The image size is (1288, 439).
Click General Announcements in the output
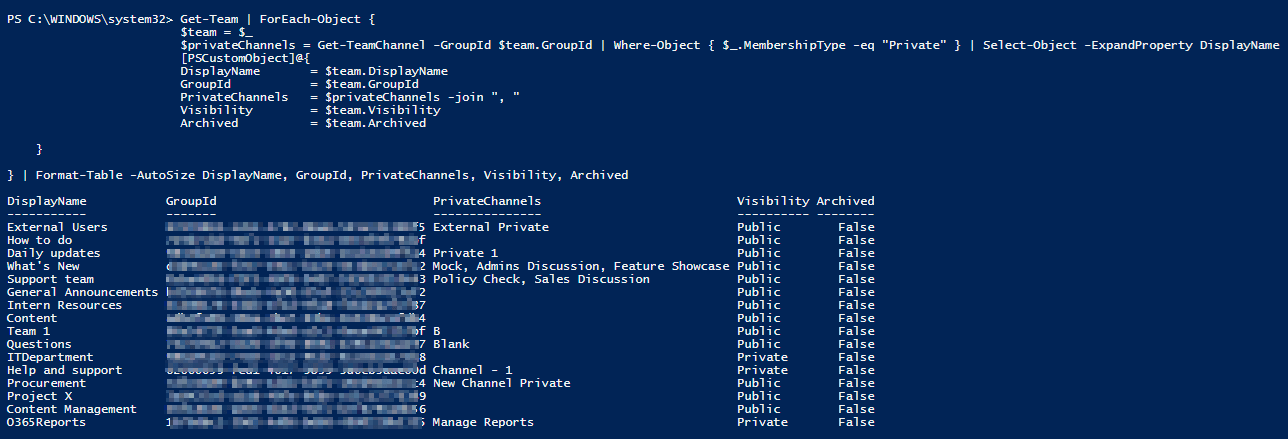pos(83,292)
